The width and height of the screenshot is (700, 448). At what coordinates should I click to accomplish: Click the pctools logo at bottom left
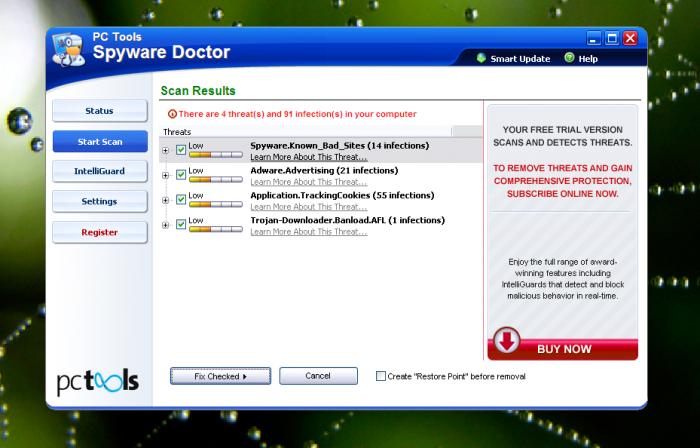pyautogui.click(x=98, y=382)
